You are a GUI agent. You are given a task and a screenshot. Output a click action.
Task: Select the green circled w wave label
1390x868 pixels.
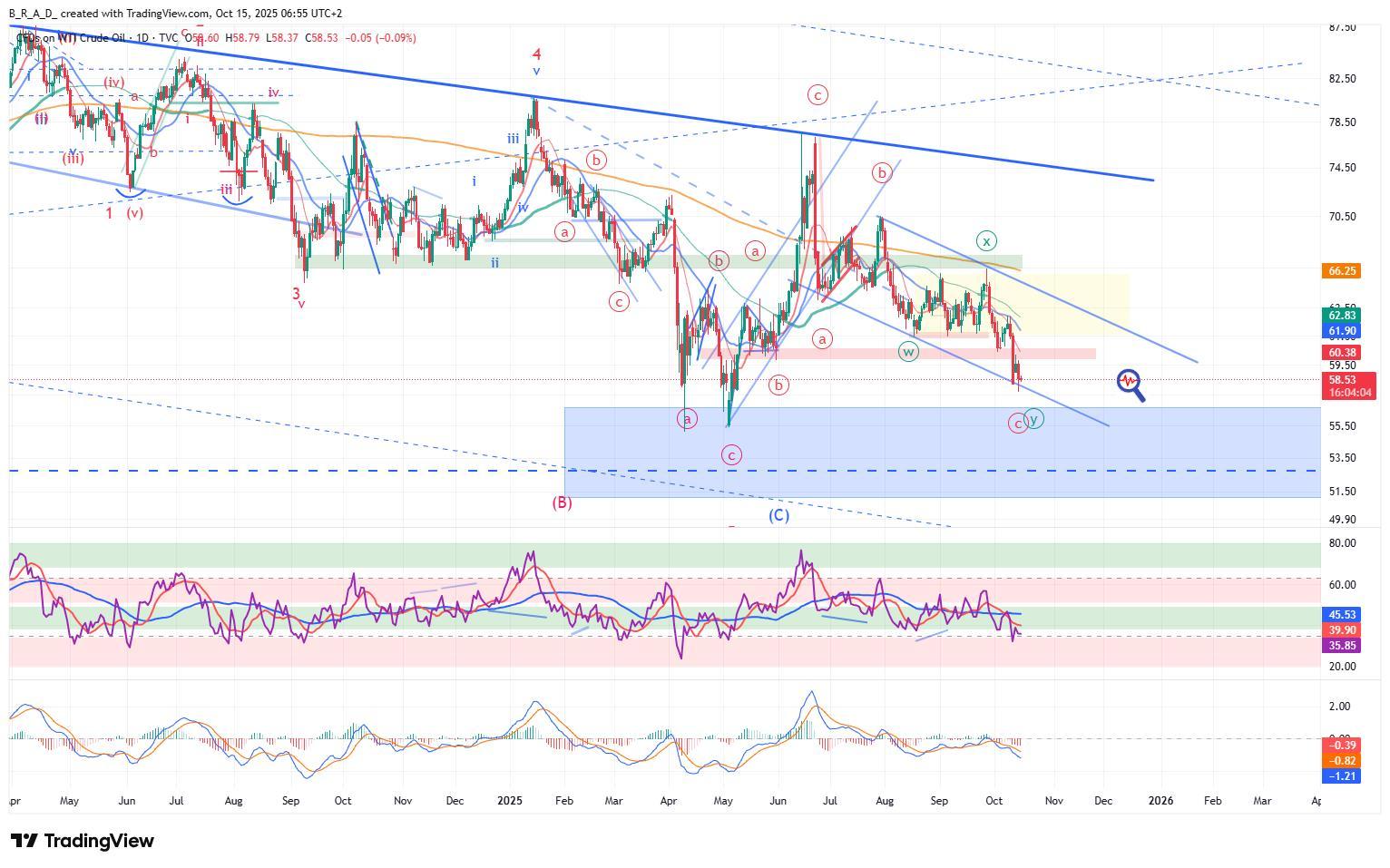(908, 351)
